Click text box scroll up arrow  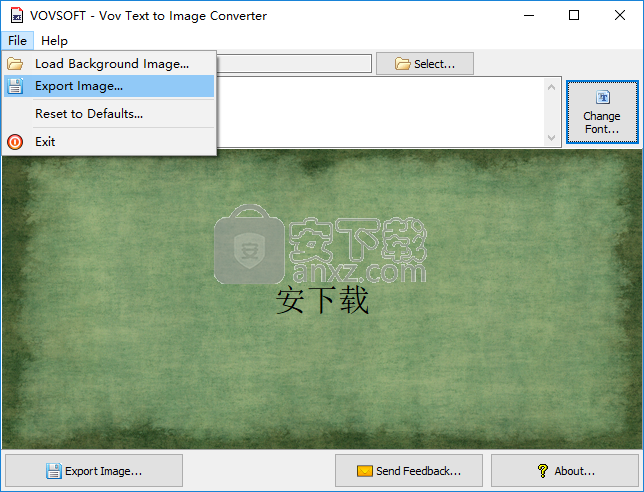(552, 87)
